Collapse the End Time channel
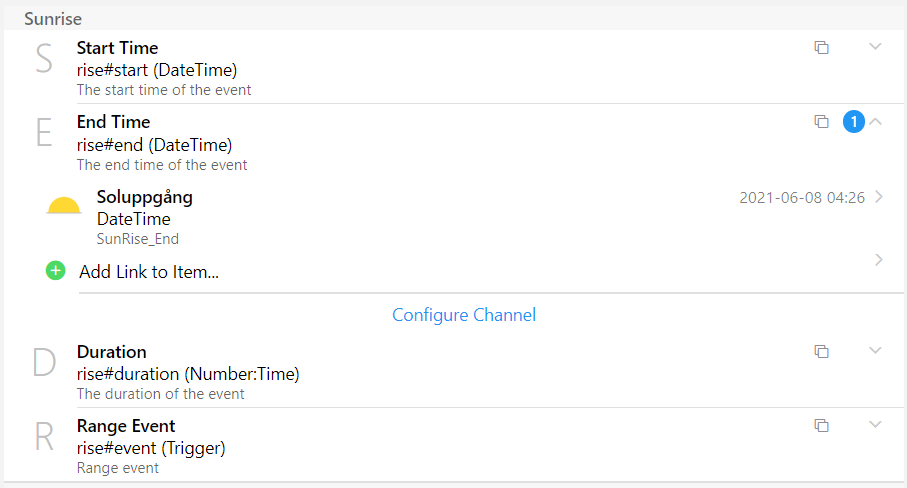 tap(876, 122)
